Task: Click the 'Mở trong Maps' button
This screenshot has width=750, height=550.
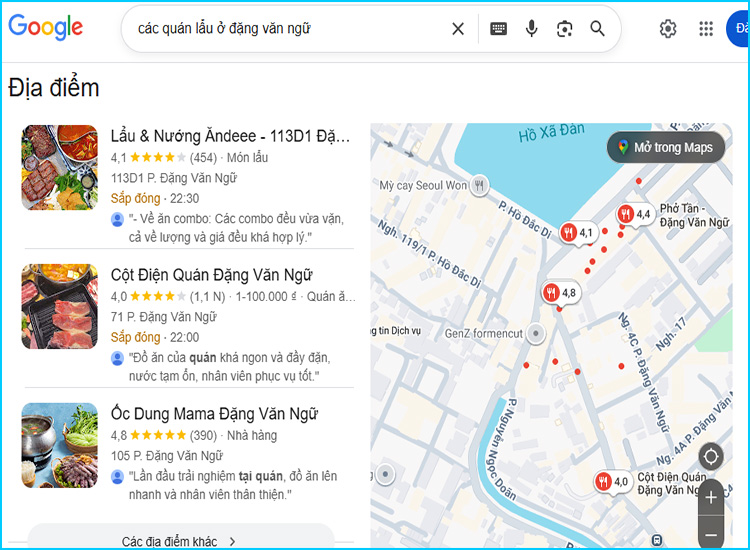Action: point(666,147)
